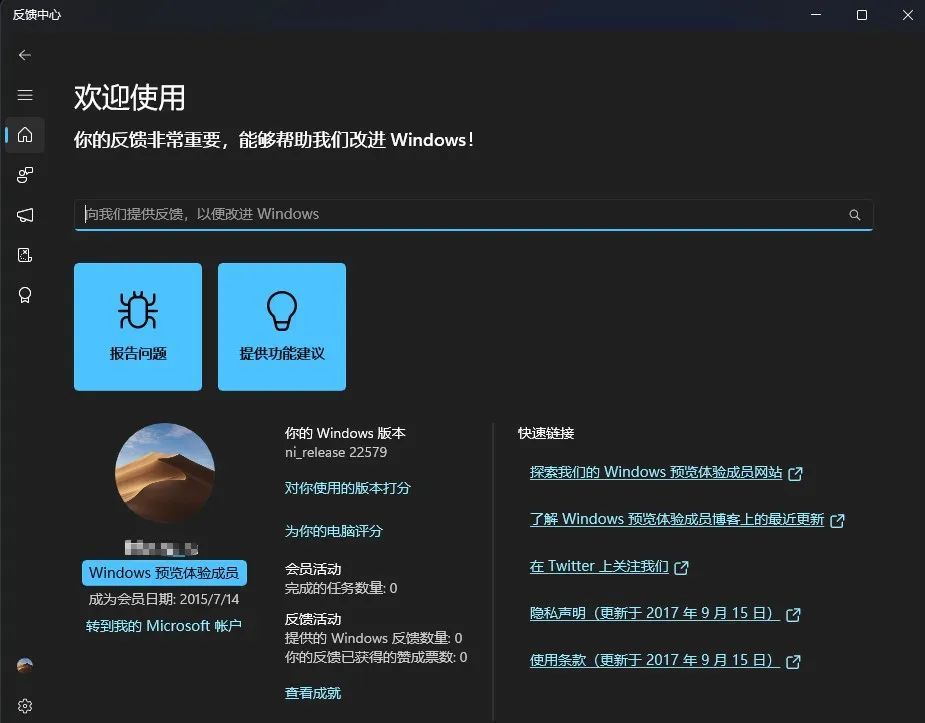Minimize the 反馈中心 window

click(x=816, y=15)
